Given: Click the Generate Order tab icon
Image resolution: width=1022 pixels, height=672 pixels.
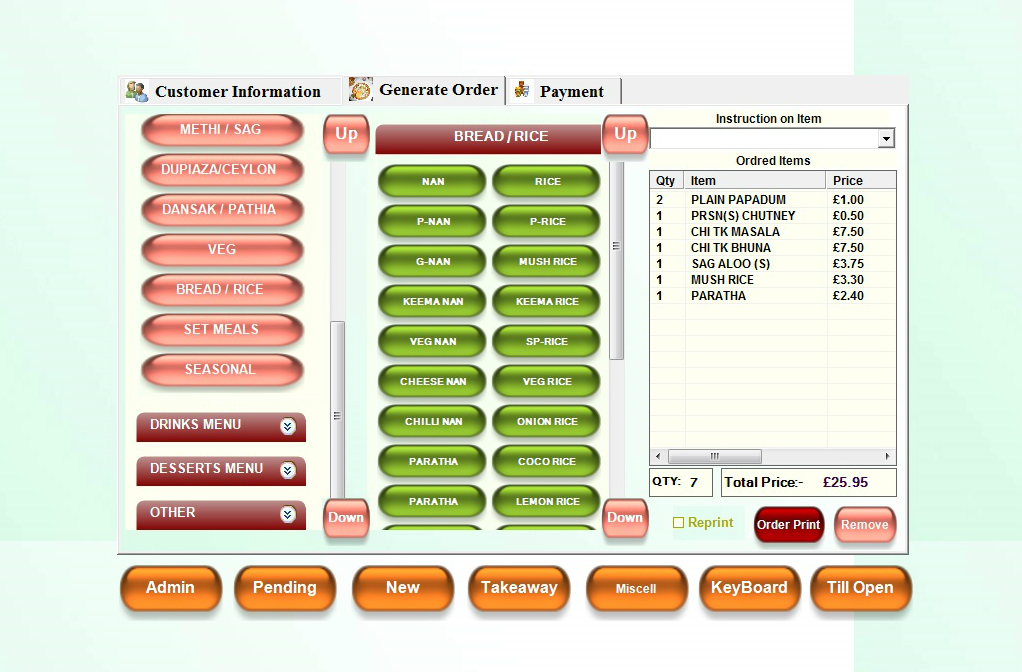Looking at the screenshot, I should (360, 89).
